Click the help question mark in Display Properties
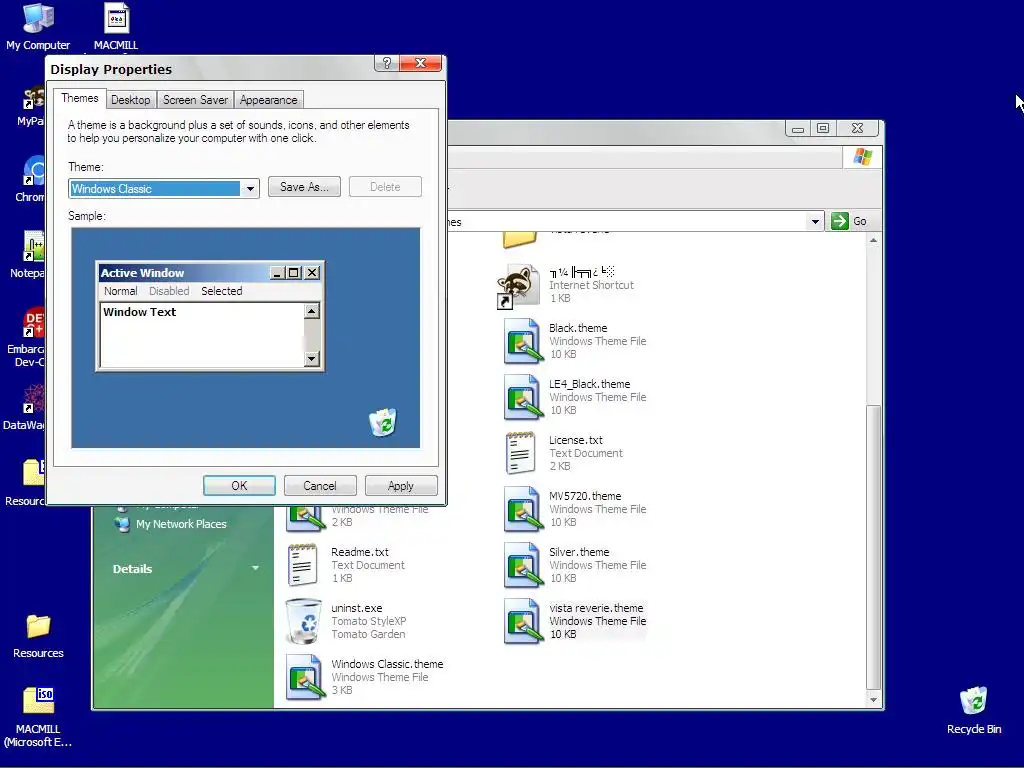 pos(387,63)
